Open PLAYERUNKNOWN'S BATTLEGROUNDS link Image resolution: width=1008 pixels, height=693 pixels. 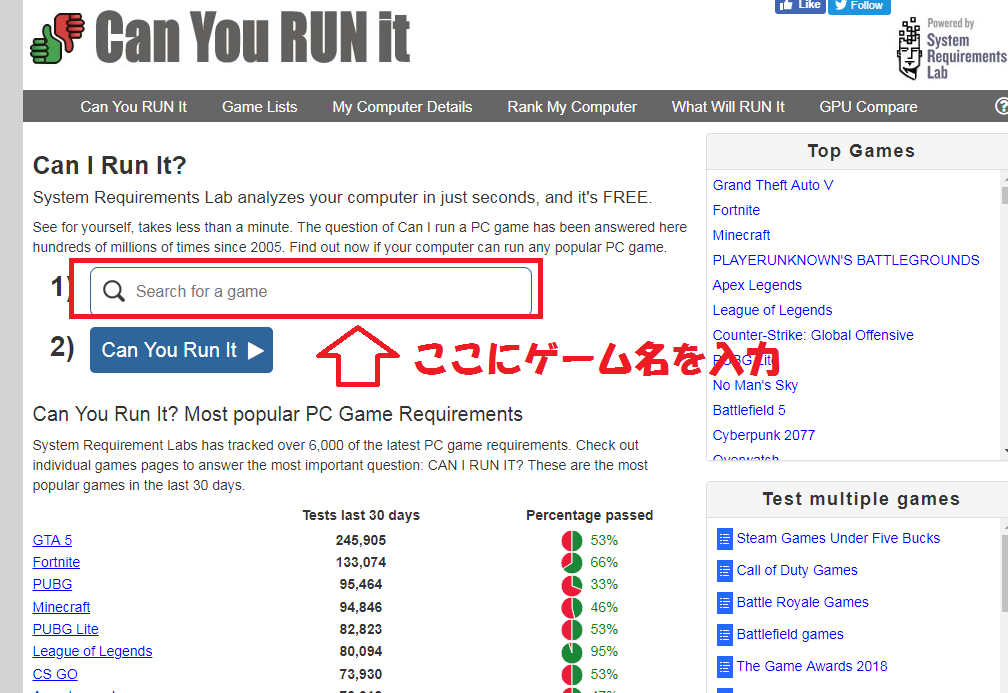pos(846,260)
